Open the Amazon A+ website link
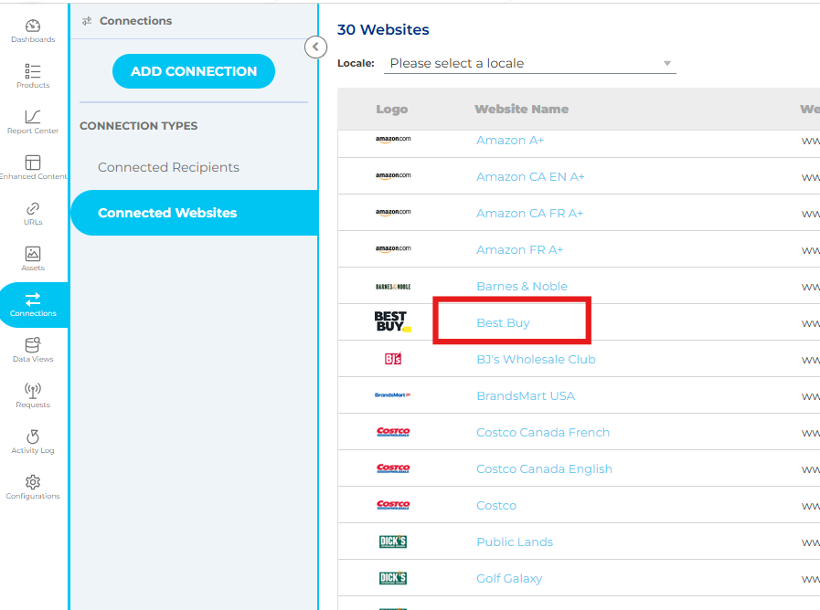This screenshot has height=610, width=820. [510, 140]
